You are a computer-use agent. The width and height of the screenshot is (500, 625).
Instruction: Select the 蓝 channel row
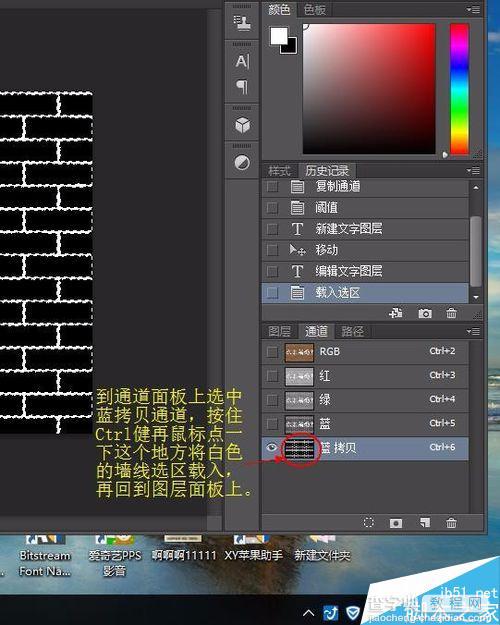(x=365, y=424)
